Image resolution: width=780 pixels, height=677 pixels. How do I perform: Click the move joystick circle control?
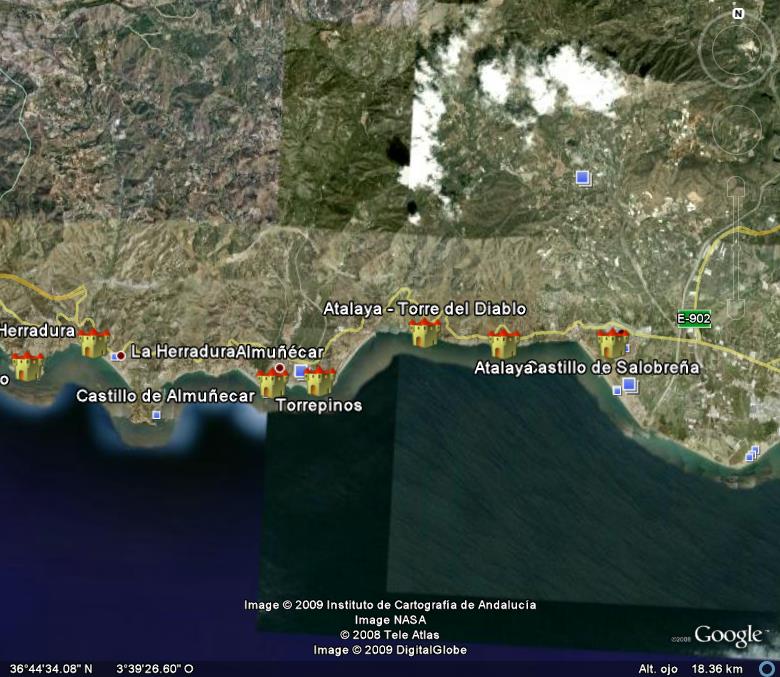[x=737, y=128]
